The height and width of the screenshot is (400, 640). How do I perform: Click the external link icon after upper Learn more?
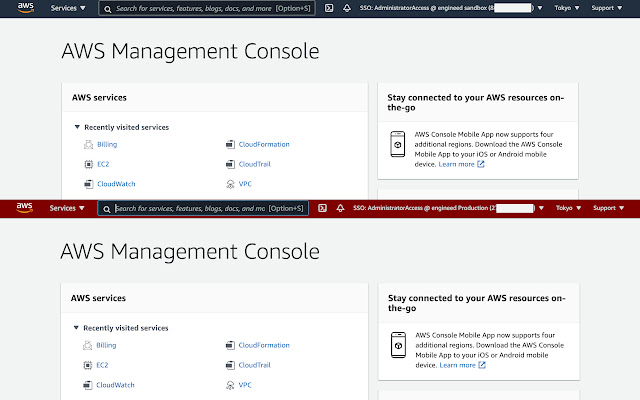click(481, 164)
